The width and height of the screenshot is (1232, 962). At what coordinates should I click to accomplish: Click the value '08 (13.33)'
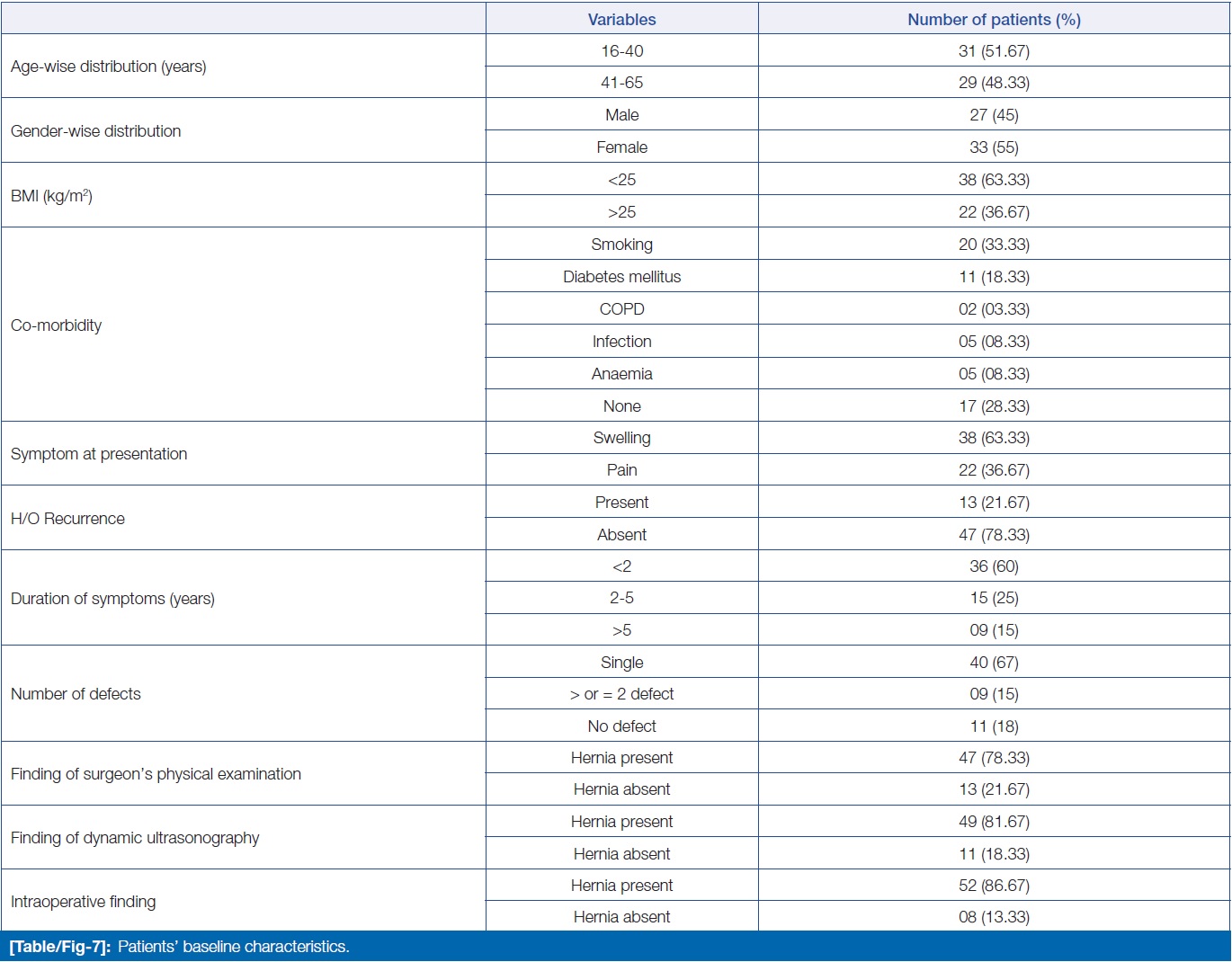(994, 917)
